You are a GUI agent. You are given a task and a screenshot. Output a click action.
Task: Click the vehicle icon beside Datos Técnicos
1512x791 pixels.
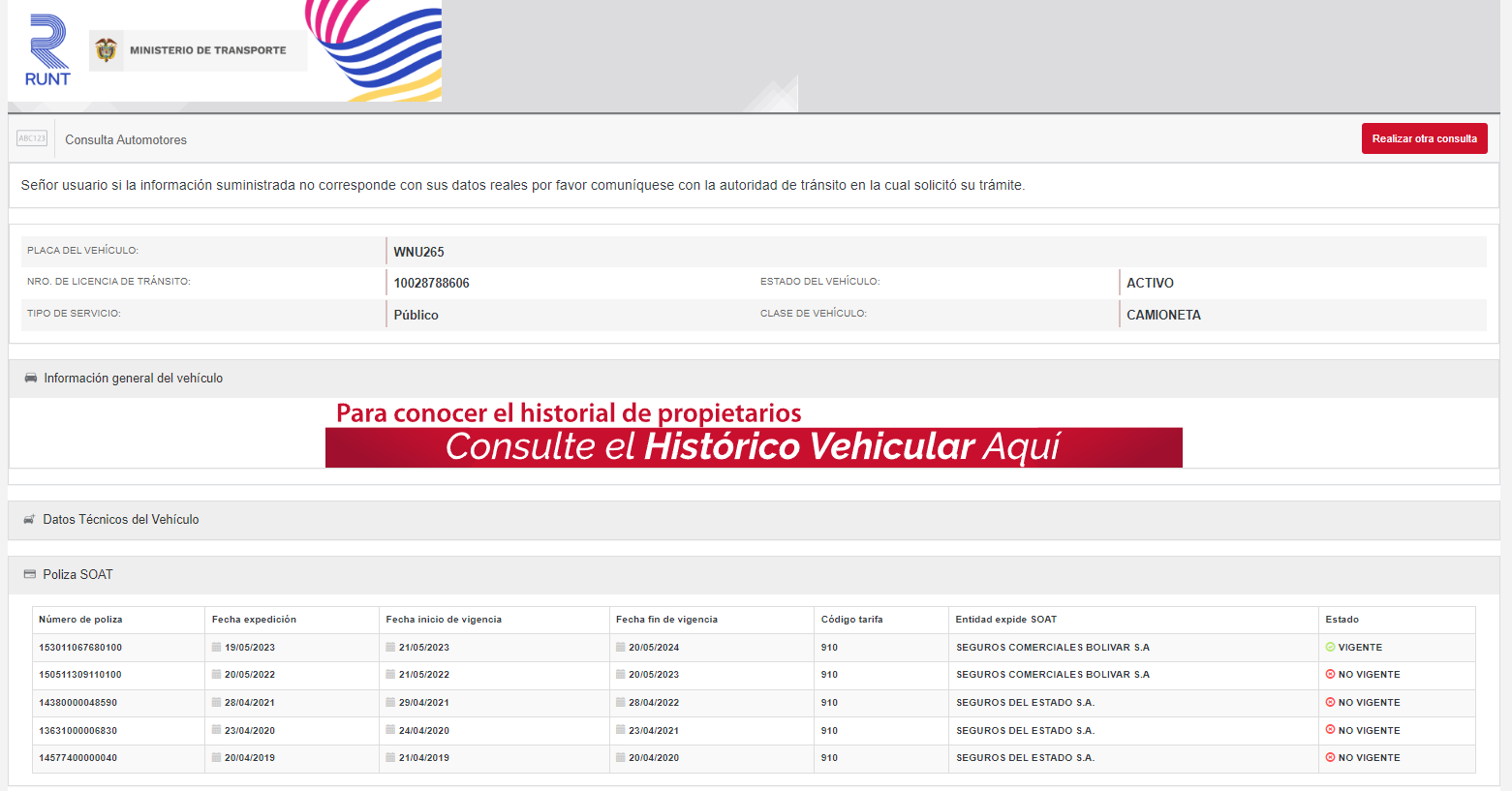pos(29,520)
